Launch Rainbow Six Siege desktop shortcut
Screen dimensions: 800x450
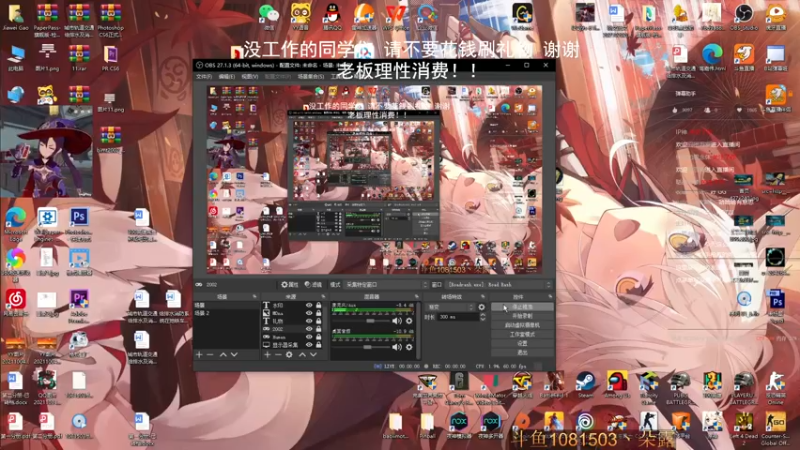(459, 387)
